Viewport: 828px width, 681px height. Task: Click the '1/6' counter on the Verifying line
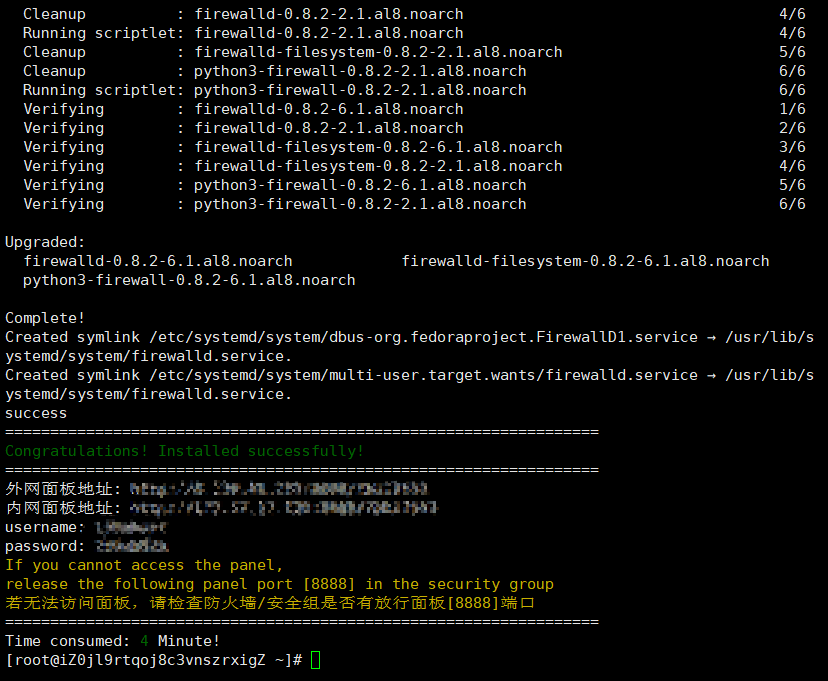[791, 109]
